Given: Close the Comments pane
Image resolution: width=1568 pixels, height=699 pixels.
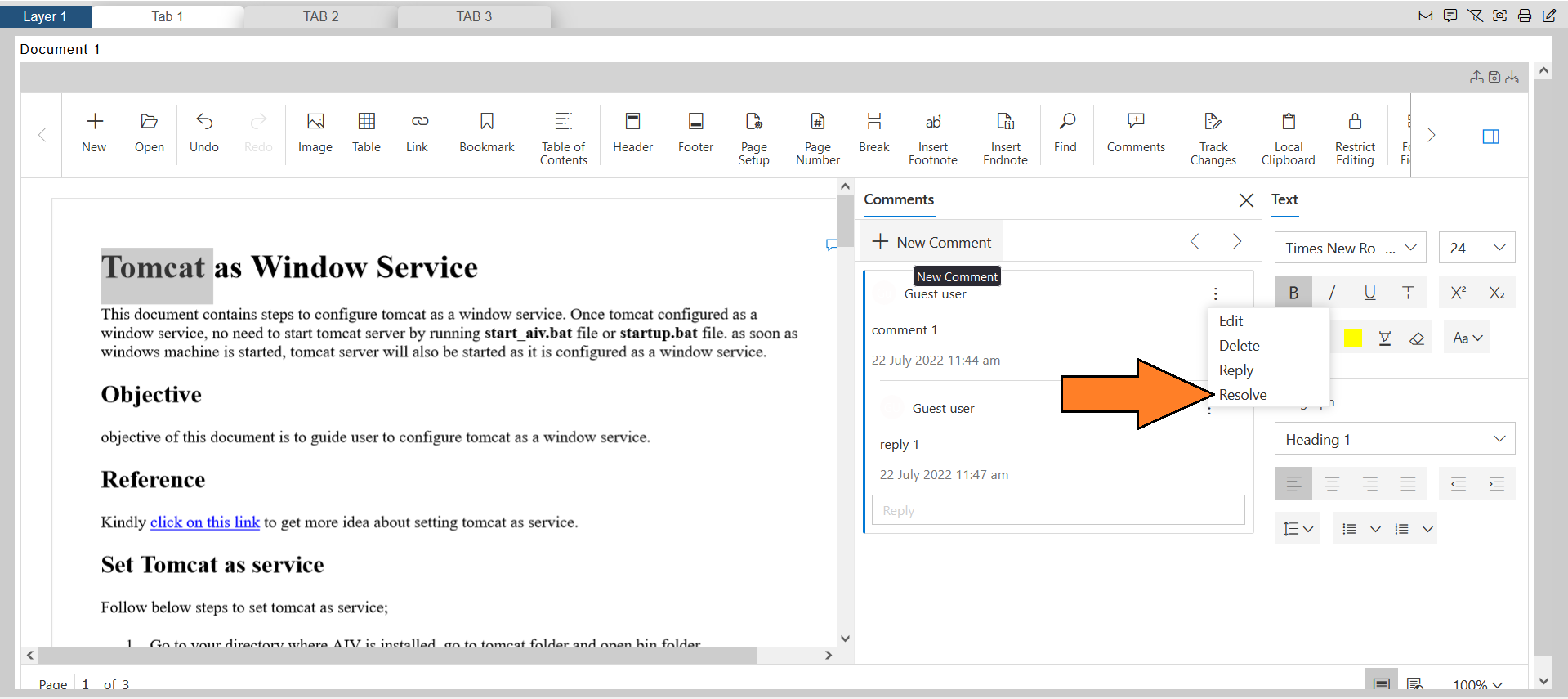Looking at the screenshot, I should 1246,200.
